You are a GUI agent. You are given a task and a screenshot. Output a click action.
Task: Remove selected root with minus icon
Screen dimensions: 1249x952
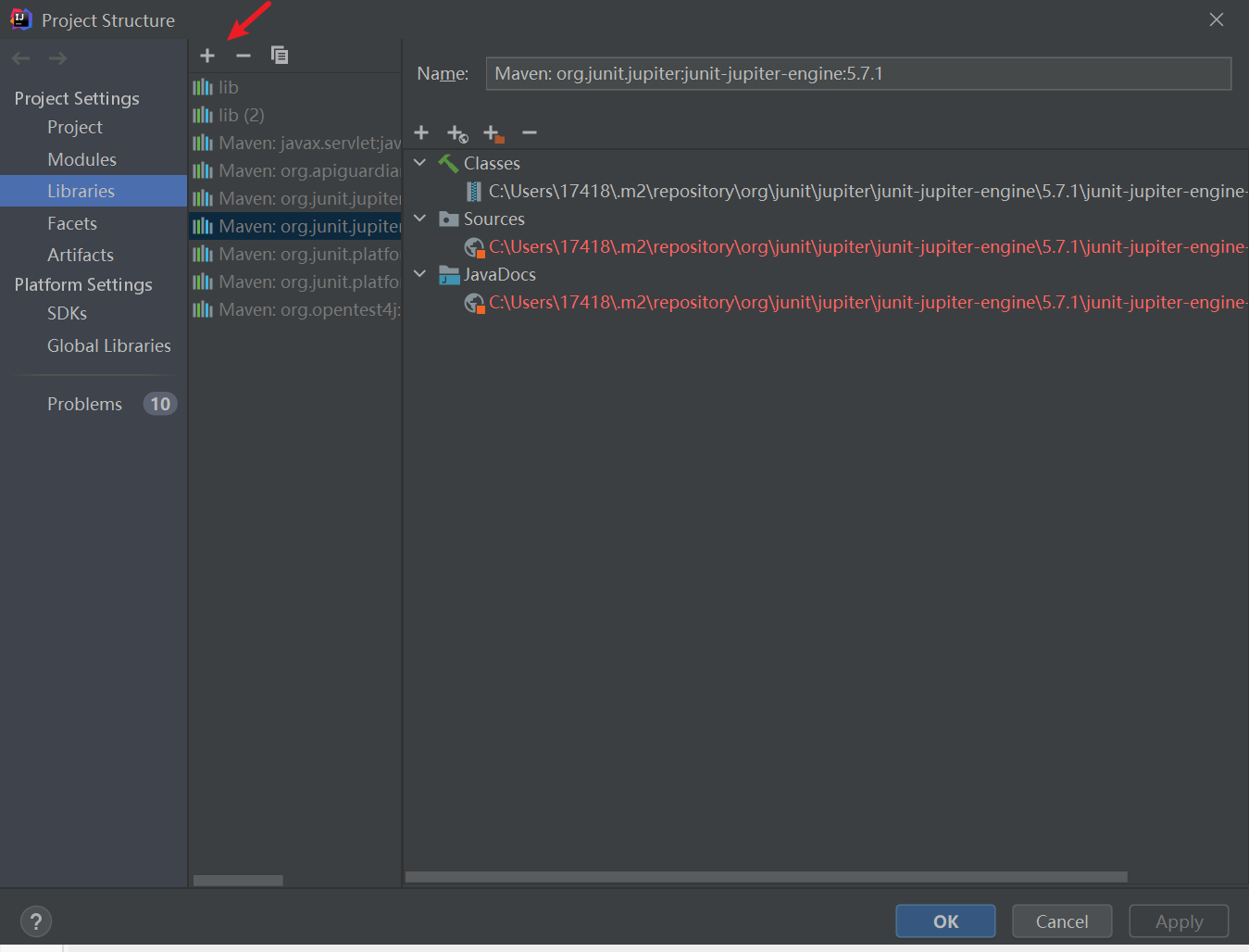coord(530,132)
